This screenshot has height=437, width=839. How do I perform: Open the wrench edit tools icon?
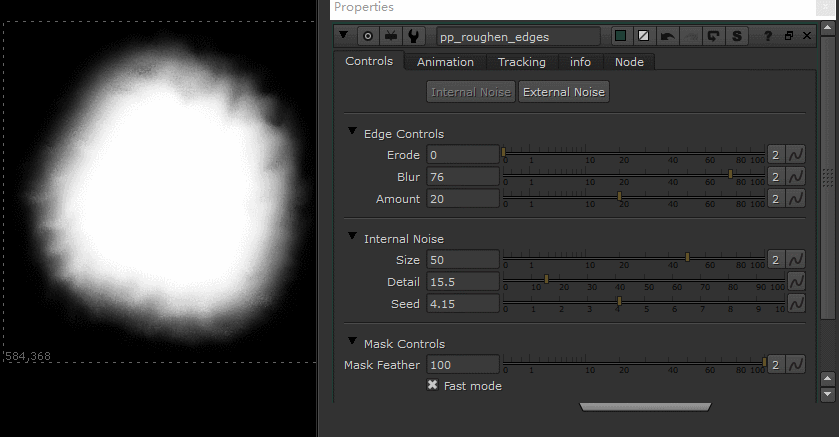(x=413, y=36)
